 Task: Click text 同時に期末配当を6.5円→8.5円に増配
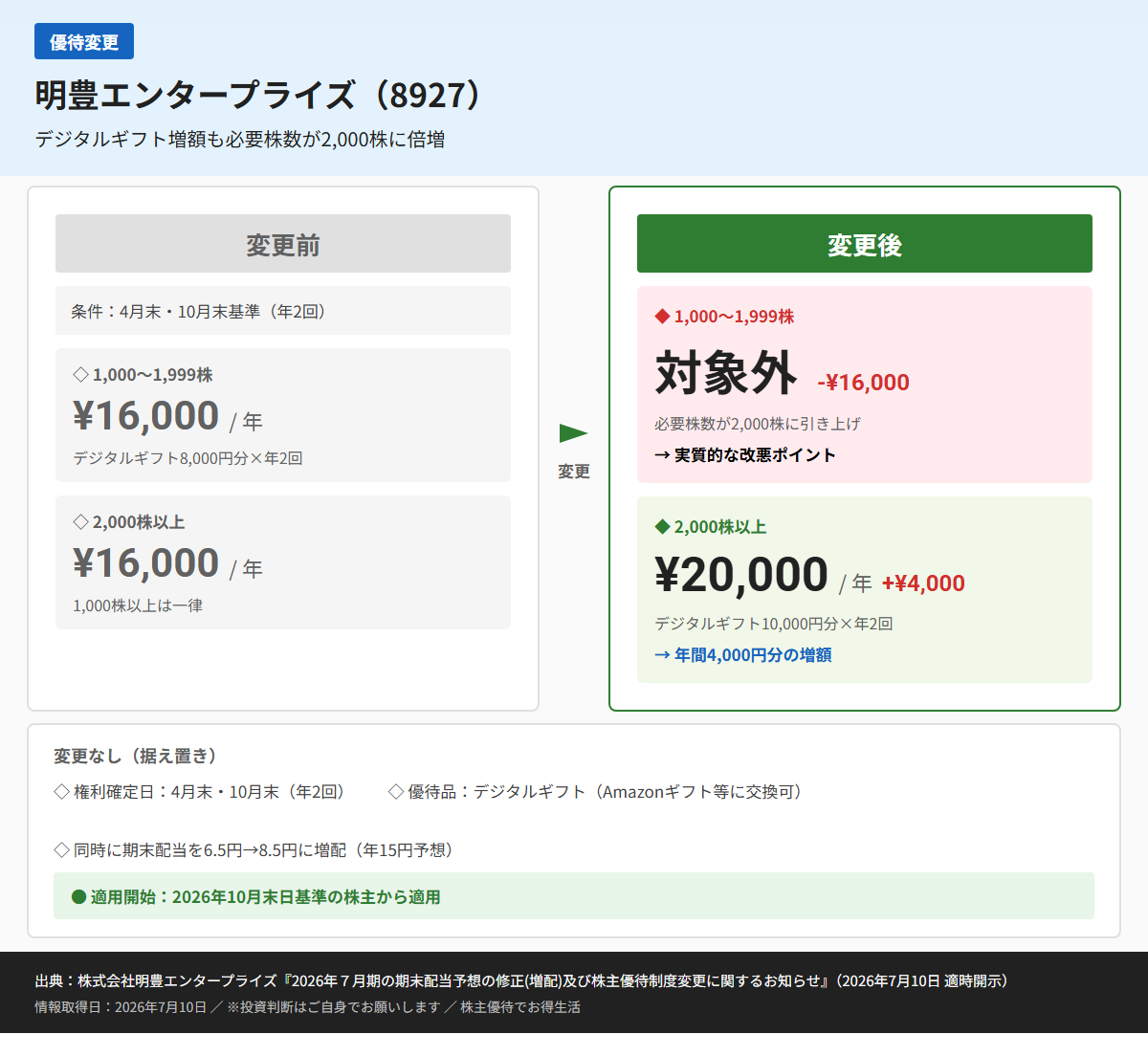[210, 850]
